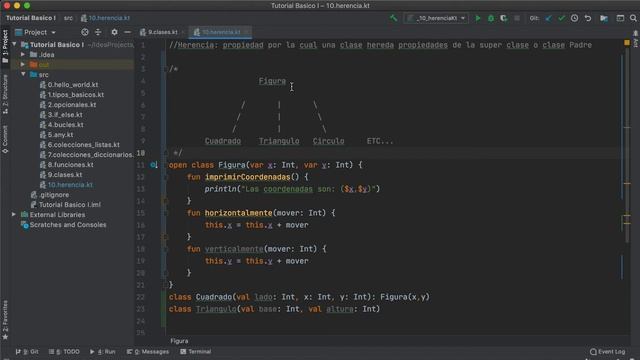This screenshot has width=640, height=360.
Task: Open Project Structure icon in toolbar
Action: tap(604, 18)
